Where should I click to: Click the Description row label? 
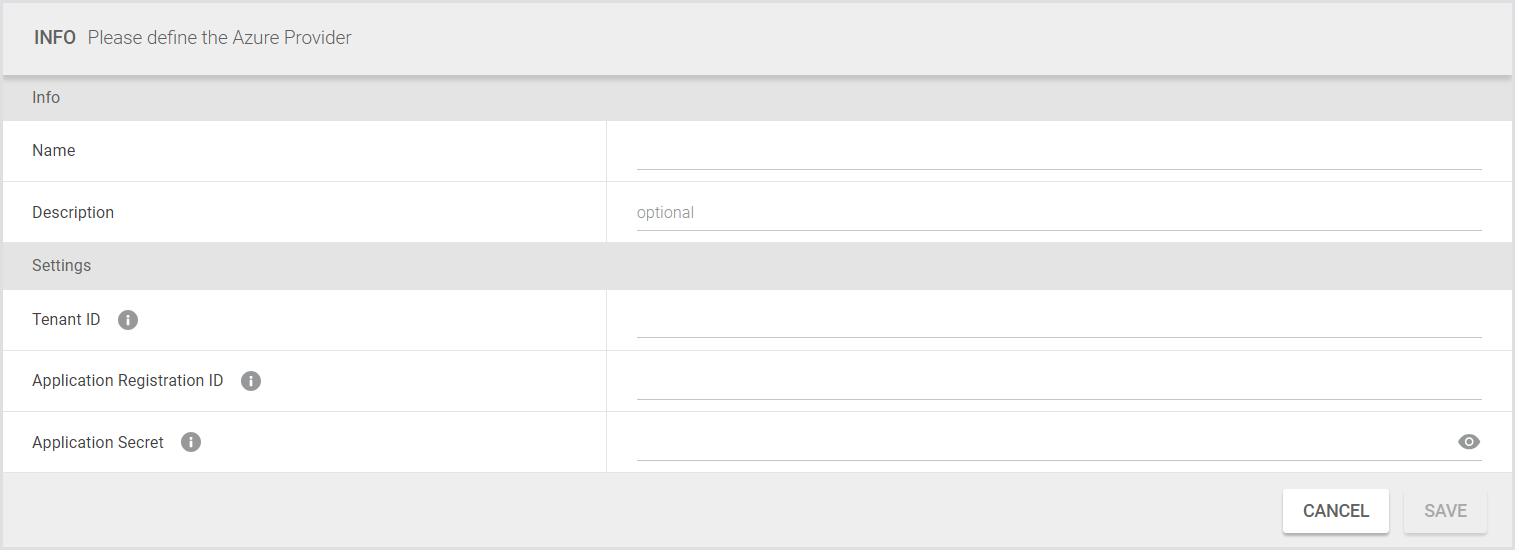73,212
